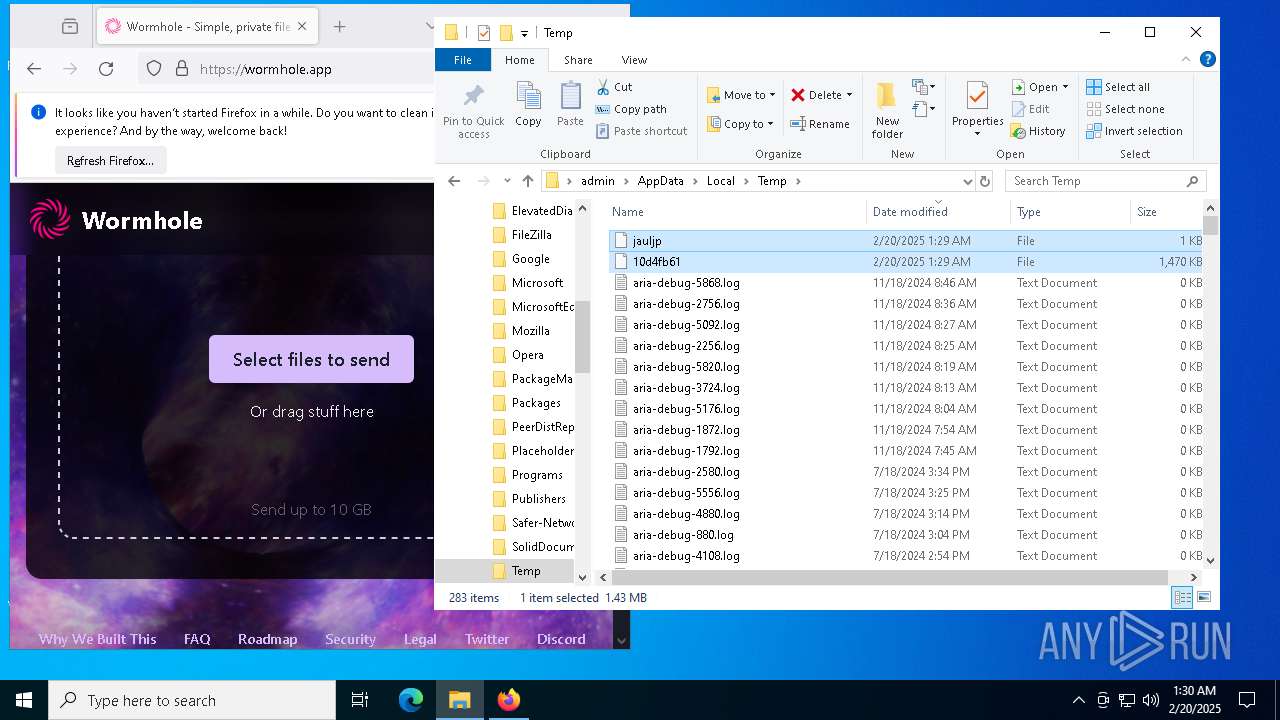Switch to large icons view layout

pos(1204,598)
